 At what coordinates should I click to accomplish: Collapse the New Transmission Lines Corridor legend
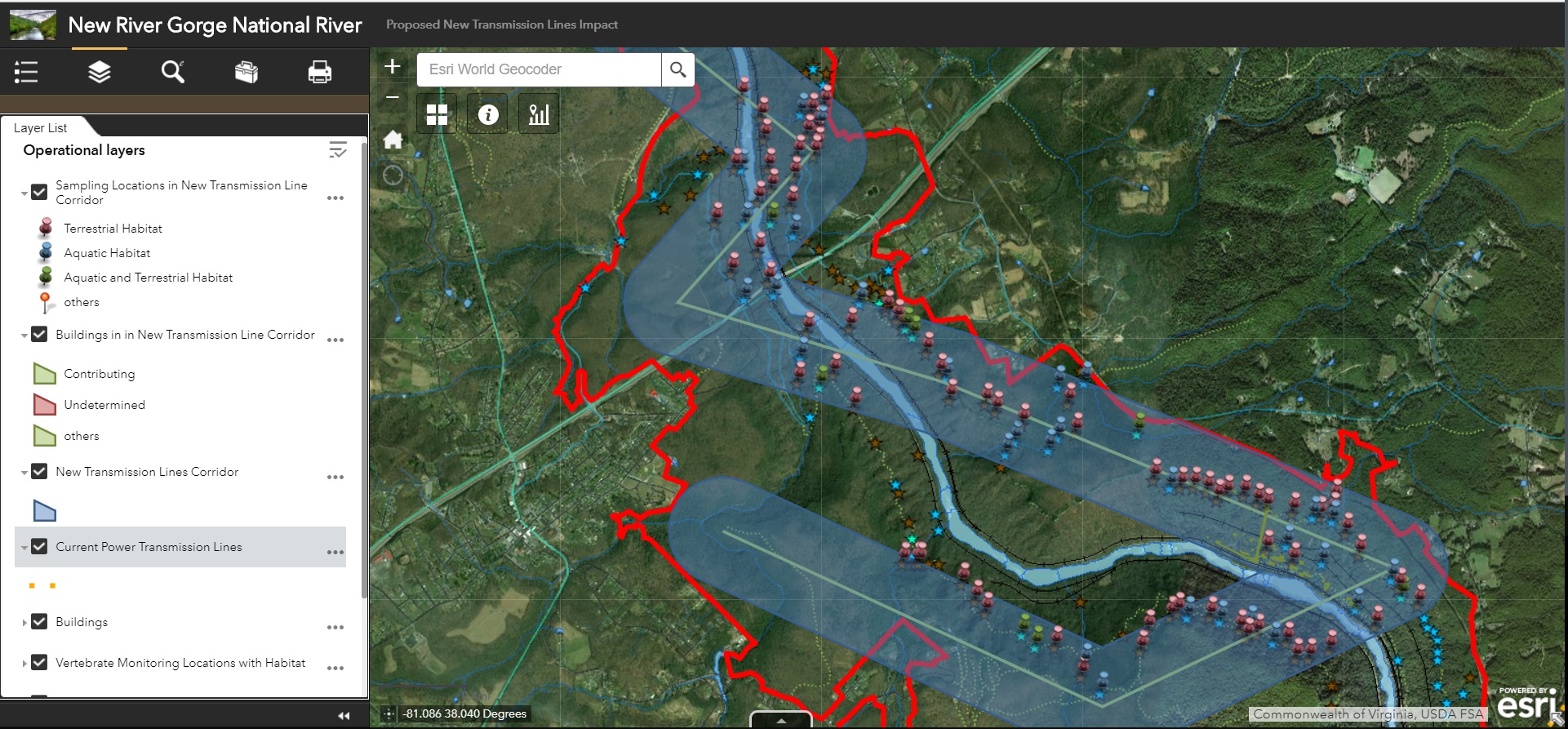[24, 473]
